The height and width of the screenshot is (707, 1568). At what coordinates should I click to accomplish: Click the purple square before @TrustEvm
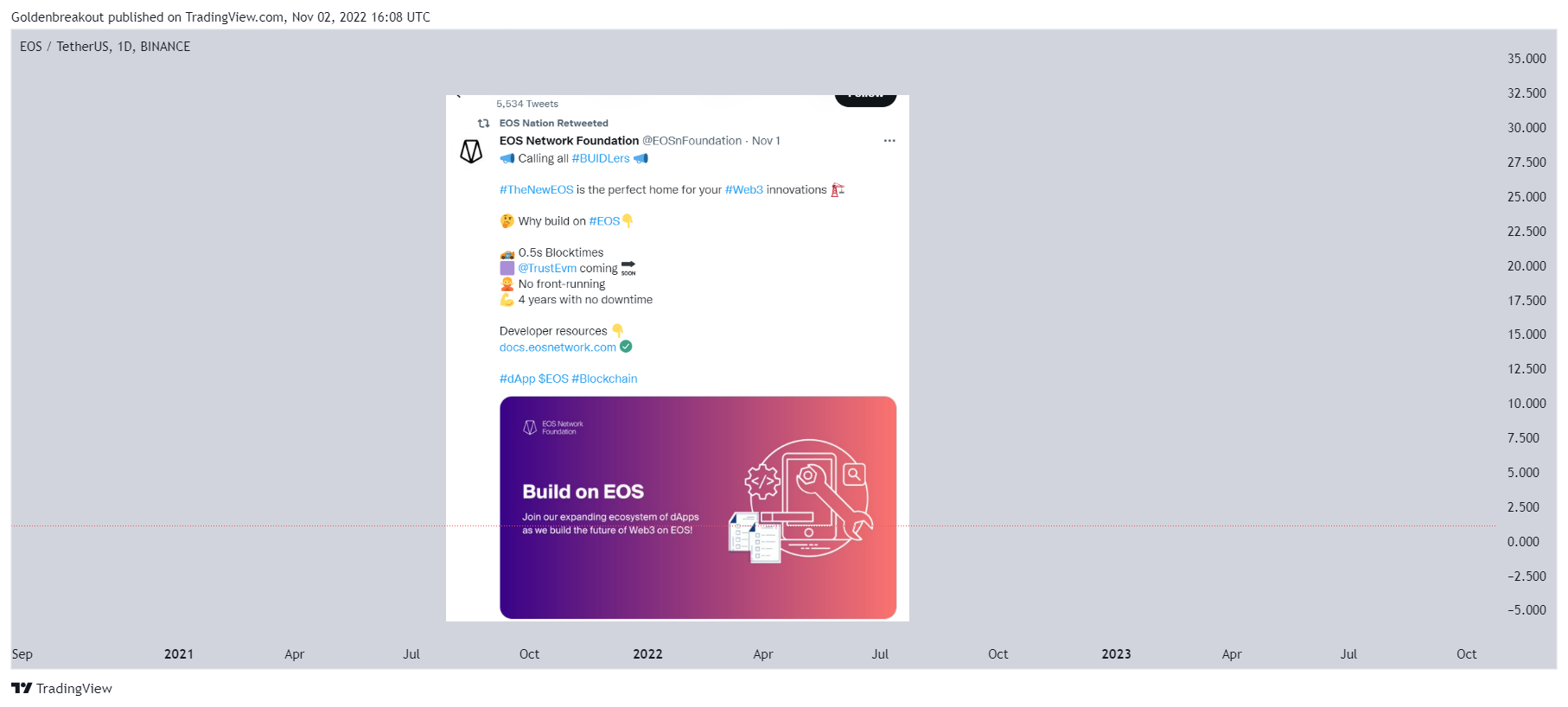[507, 268]
